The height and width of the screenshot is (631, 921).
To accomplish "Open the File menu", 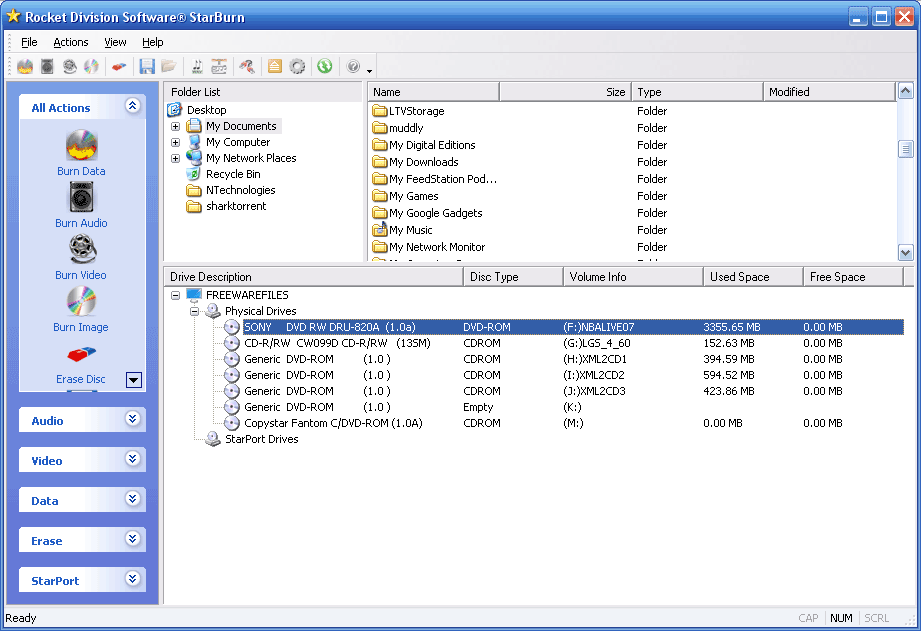I will tap(29, 42).
